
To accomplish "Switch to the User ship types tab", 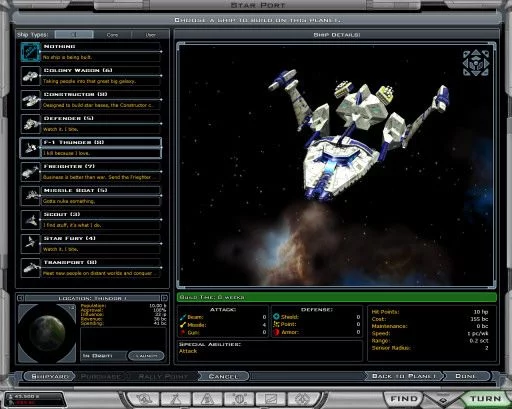I will 150,35.
